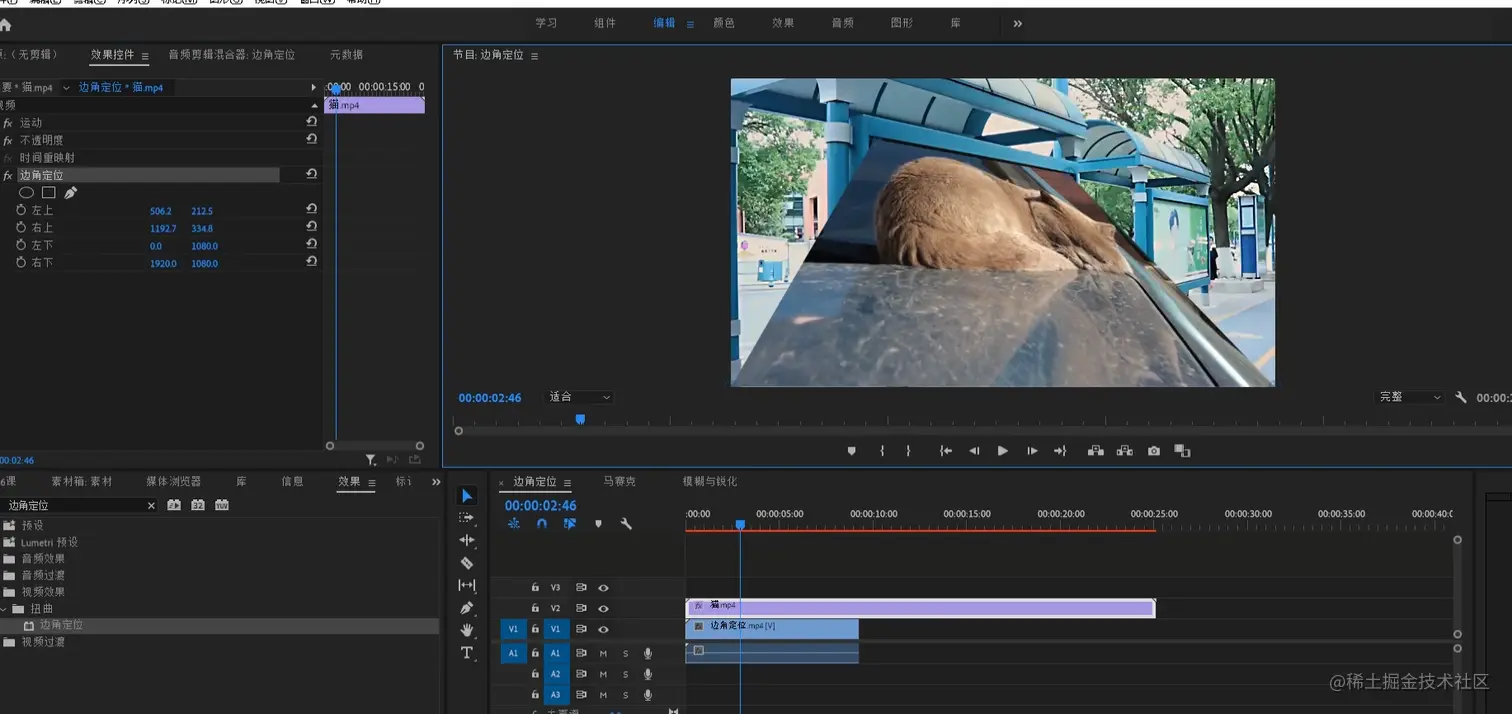Image resolution: width=1512 pixels, height=714 pixels.
Task: Select the Type (T) tool
Action: tap(467, 653)
